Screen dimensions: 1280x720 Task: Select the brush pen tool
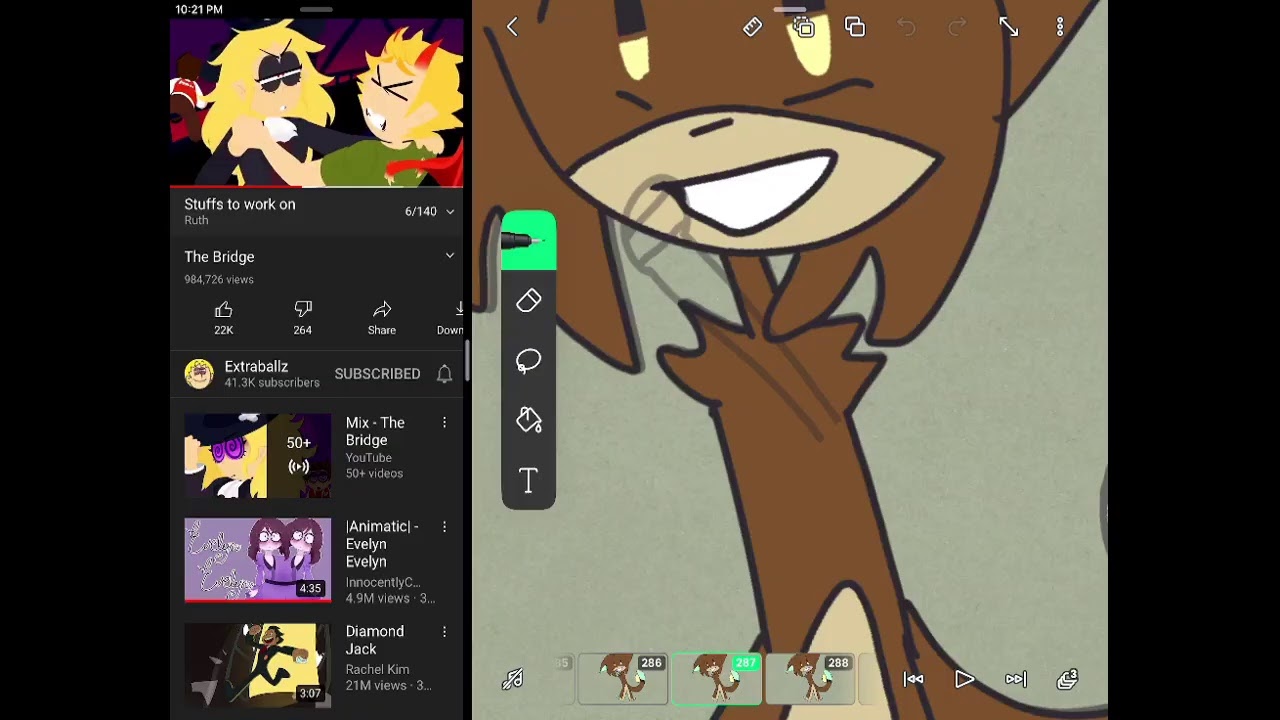coord(528,241)
